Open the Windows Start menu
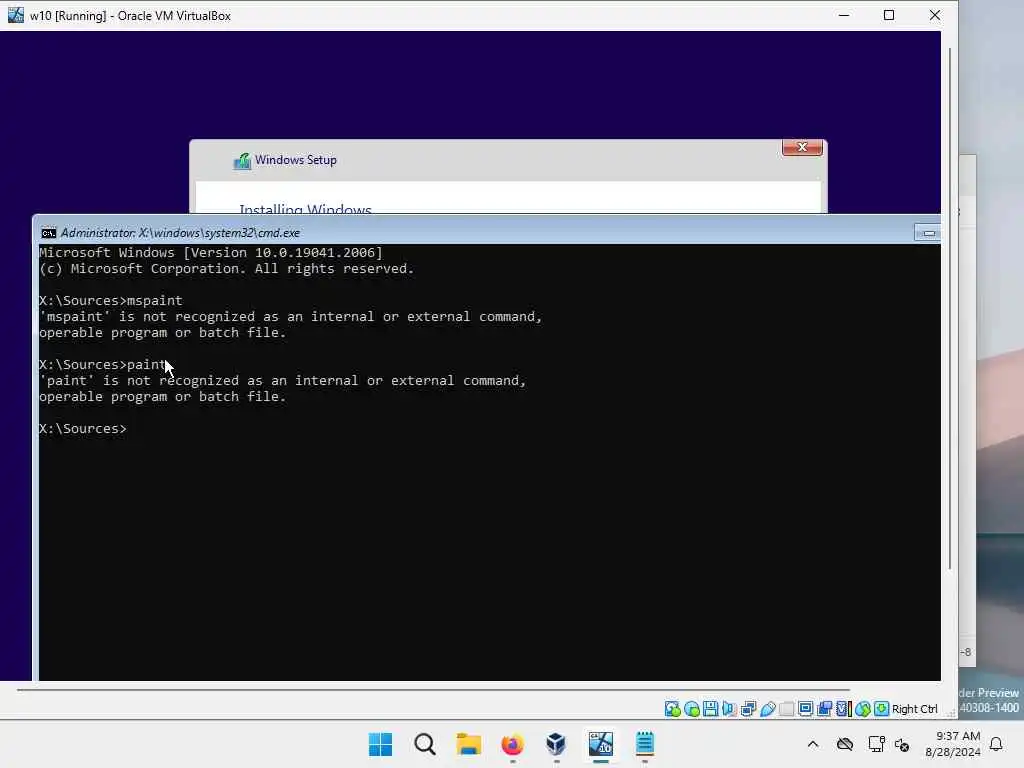This screenshot has width=1024, height=768. pyautogui.click(x=380, y=744)
